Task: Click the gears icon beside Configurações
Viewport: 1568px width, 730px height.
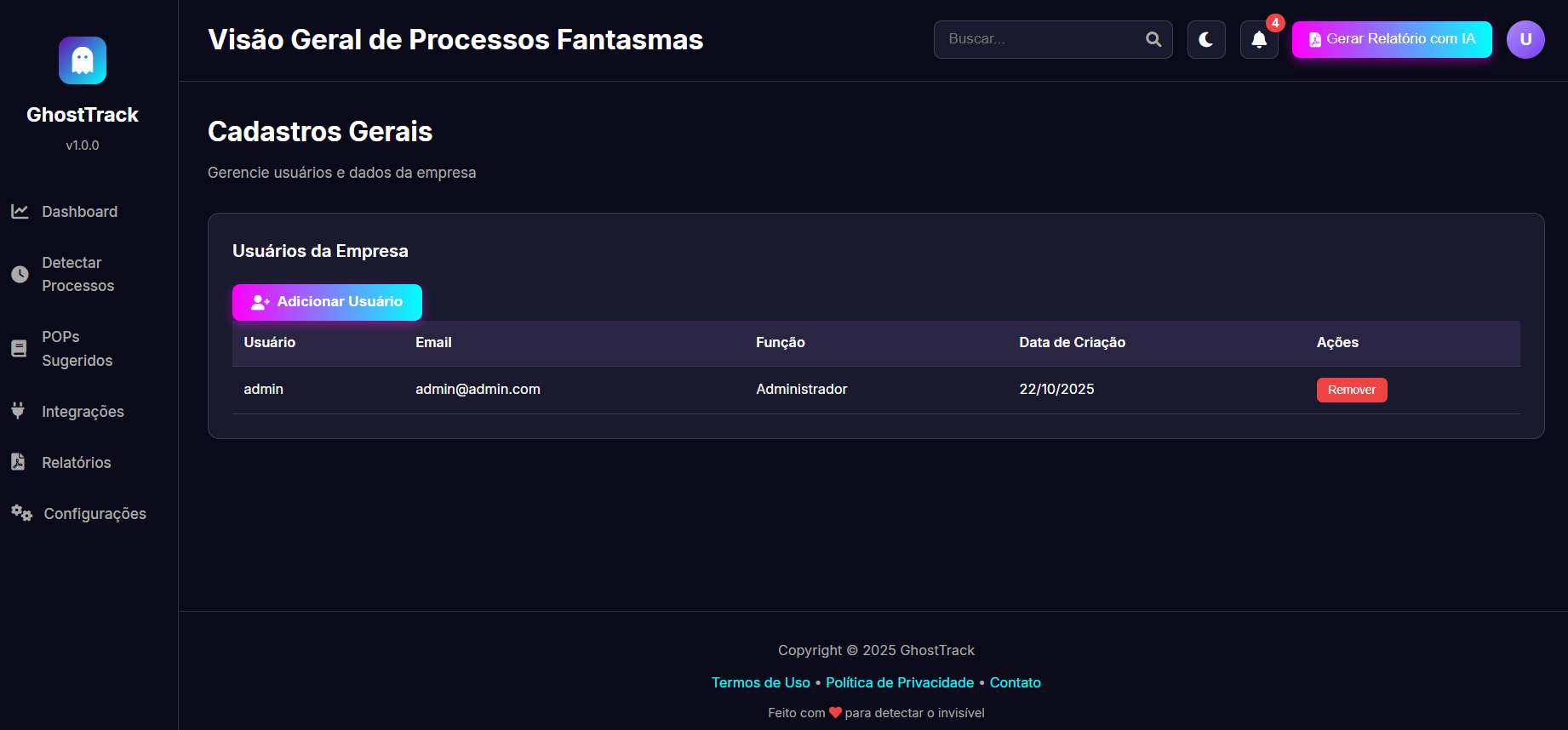Action: (21, 513)
